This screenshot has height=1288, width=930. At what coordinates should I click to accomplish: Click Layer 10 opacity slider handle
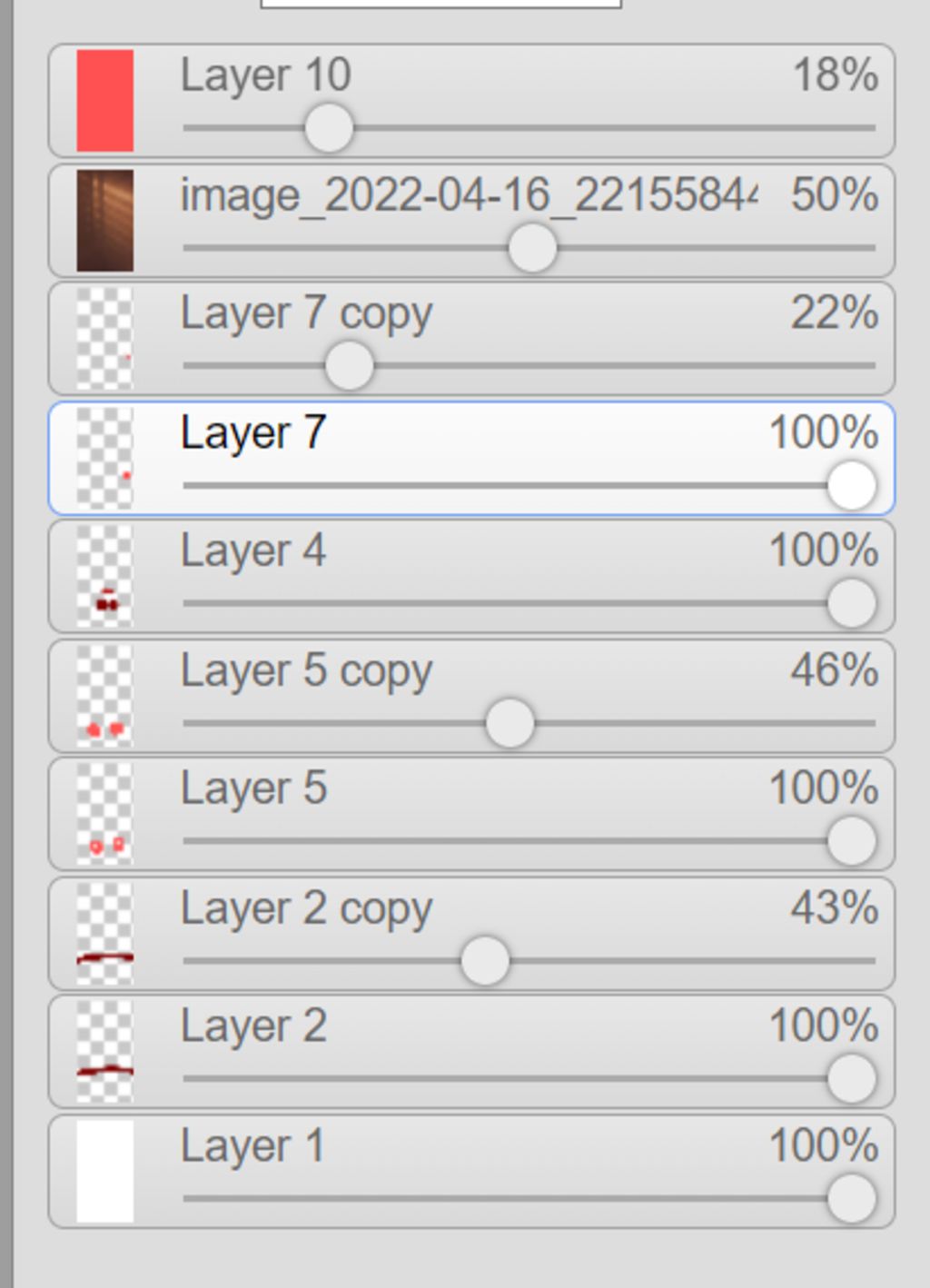tap(328, 128)
